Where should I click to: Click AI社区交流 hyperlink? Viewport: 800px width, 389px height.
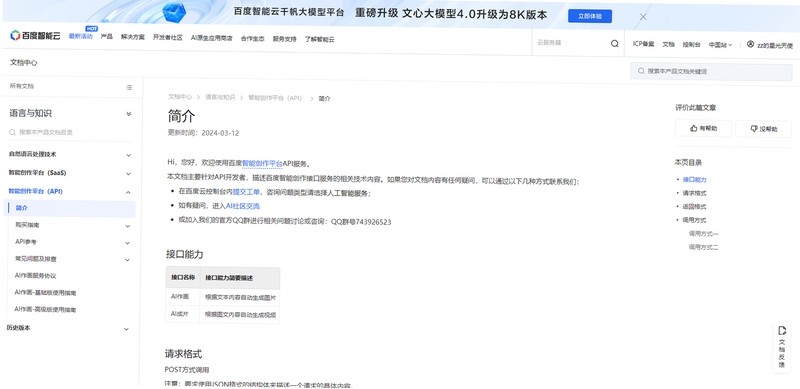point(243,206)
